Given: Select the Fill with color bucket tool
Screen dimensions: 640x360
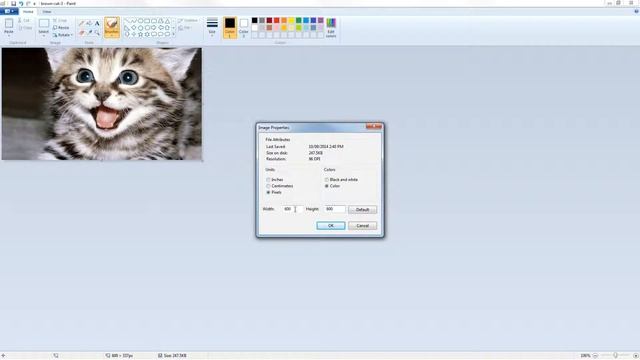Looking at the screenshot, I should (89, 23).
